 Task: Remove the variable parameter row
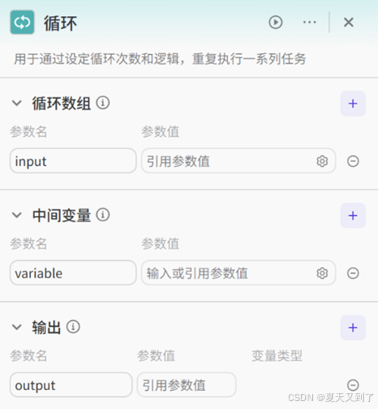coord(353,273)
